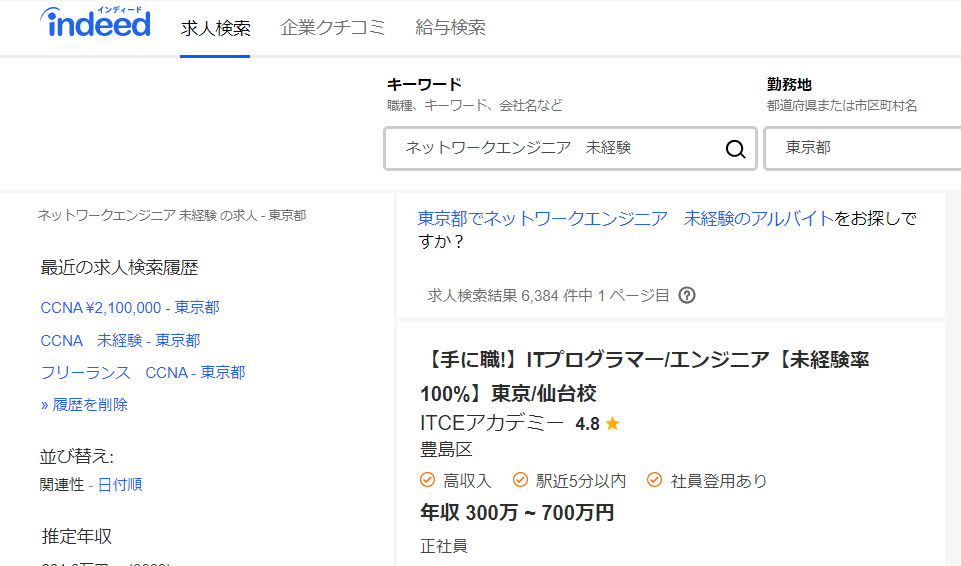Select the 求人検索 tab
Image resolution: width=961 pixels, height=566 pixels.
click(x=215, y=28)
